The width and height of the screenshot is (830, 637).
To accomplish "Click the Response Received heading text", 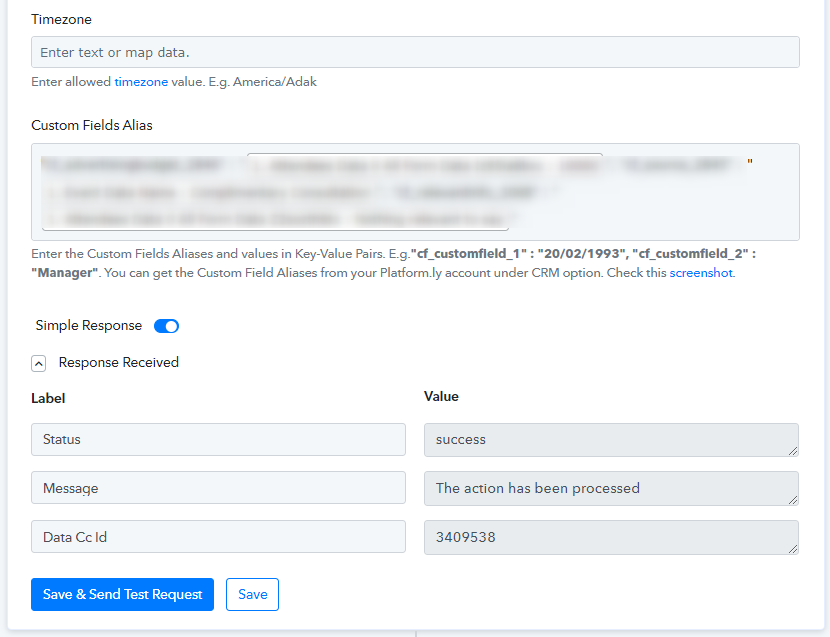I will click(x=119, y=363).
